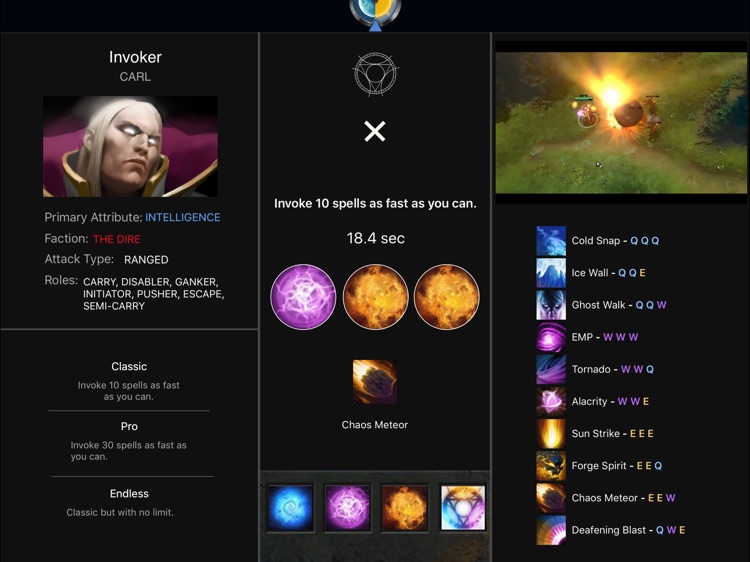Tap the Invoke spell button

pos(463,508)
